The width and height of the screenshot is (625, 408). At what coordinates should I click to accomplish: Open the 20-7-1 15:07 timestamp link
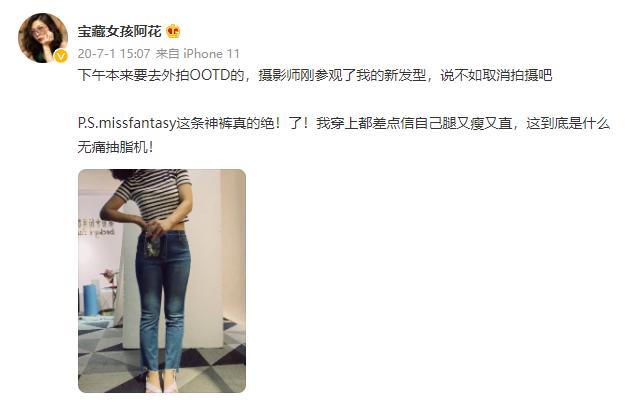coord(114,54)
